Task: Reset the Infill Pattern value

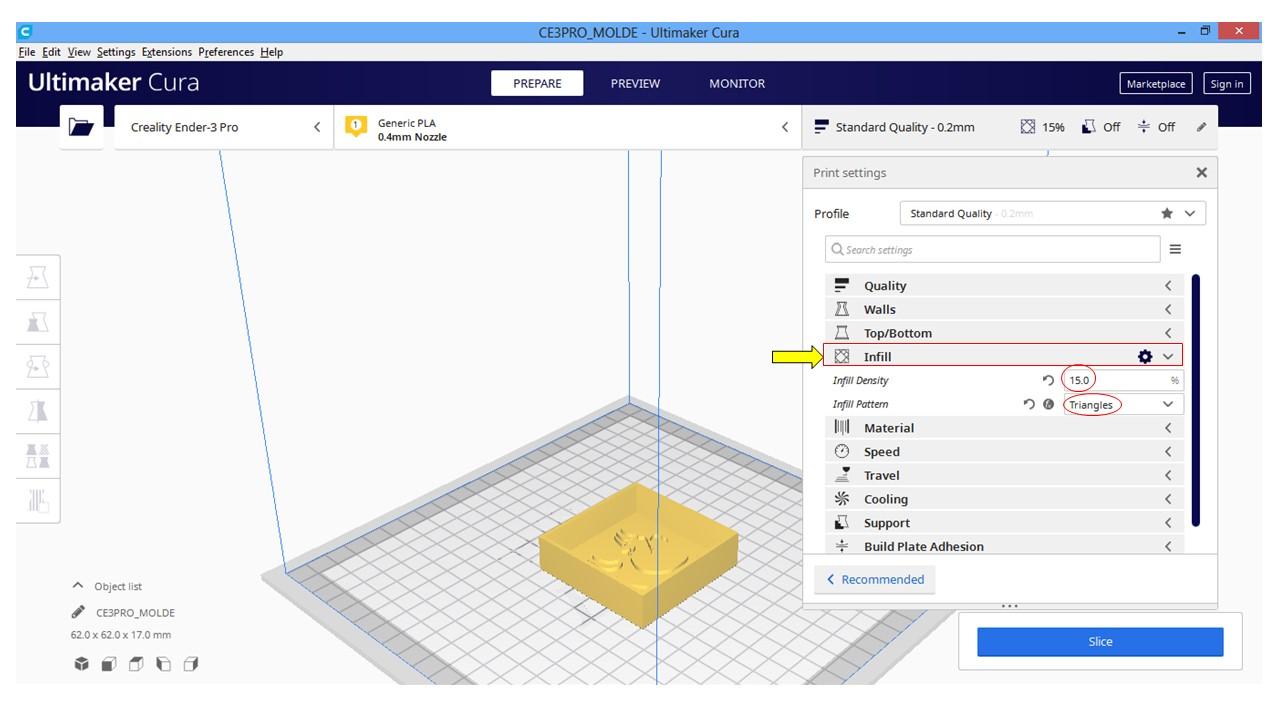Action: click(x=1029, y=404)
